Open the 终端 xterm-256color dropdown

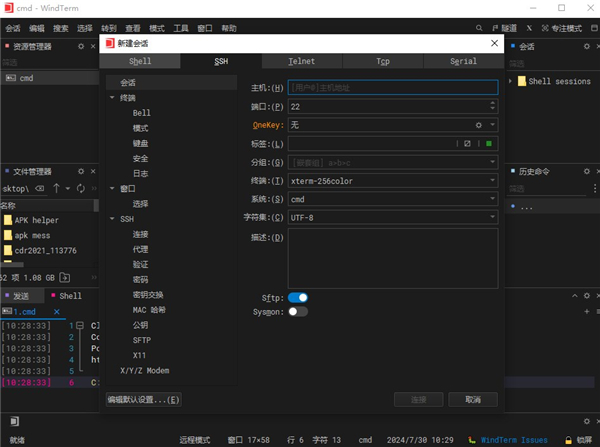pos(392,180)
